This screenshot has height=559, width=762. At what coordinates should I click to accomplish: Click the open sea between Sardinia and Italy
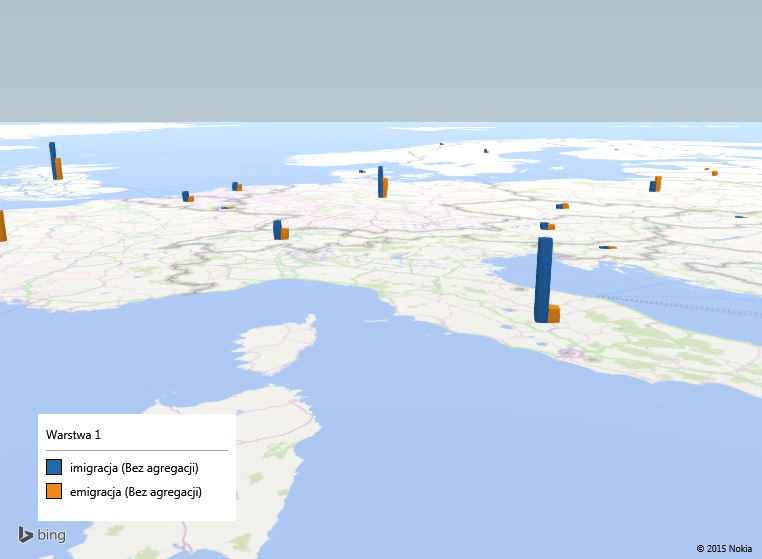pos(420,420)
